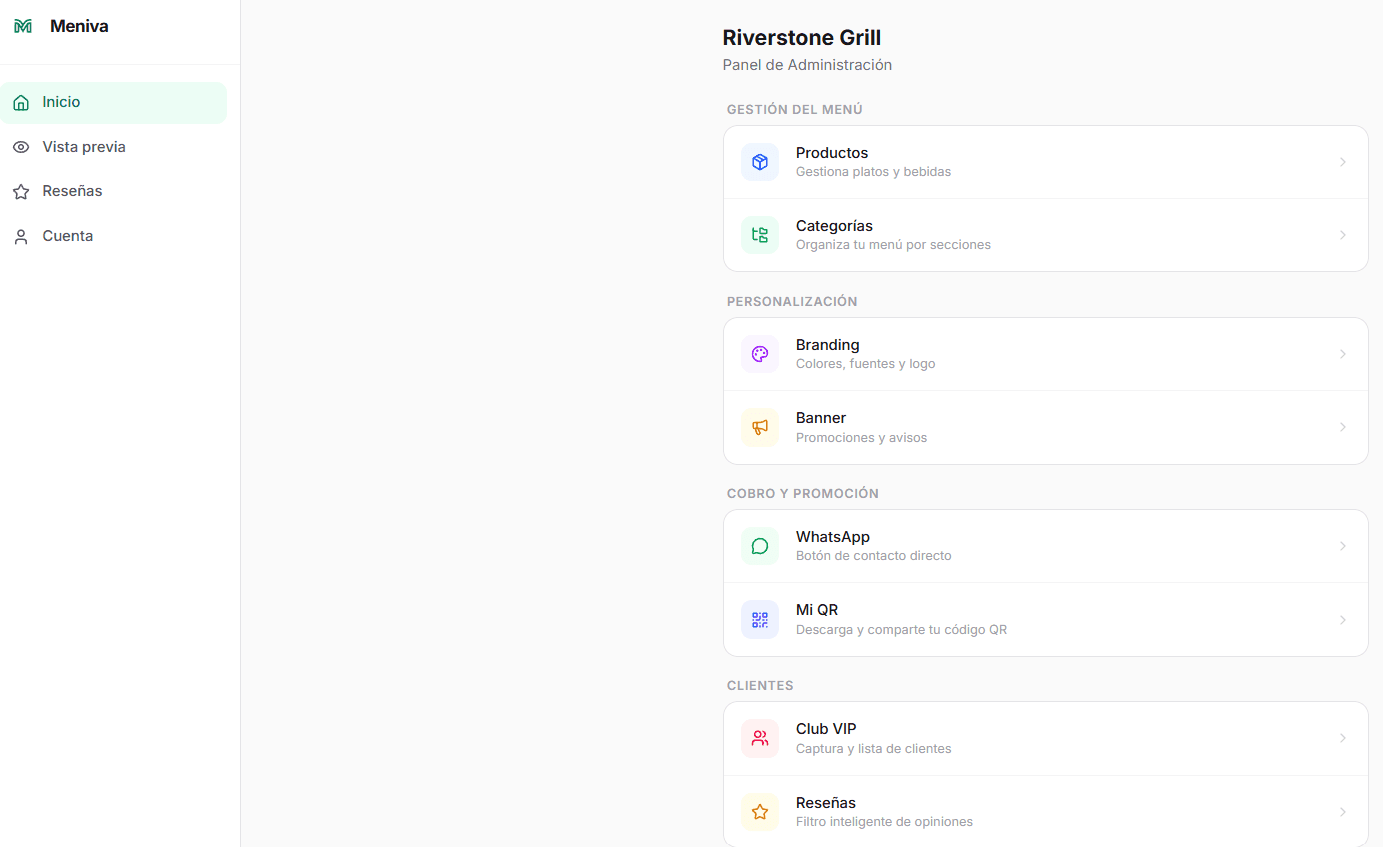Click 'Colores, fuentes y logo' text
Image resolution: width=1383 pixels, height=847 pixels.
tap(866, 364)
